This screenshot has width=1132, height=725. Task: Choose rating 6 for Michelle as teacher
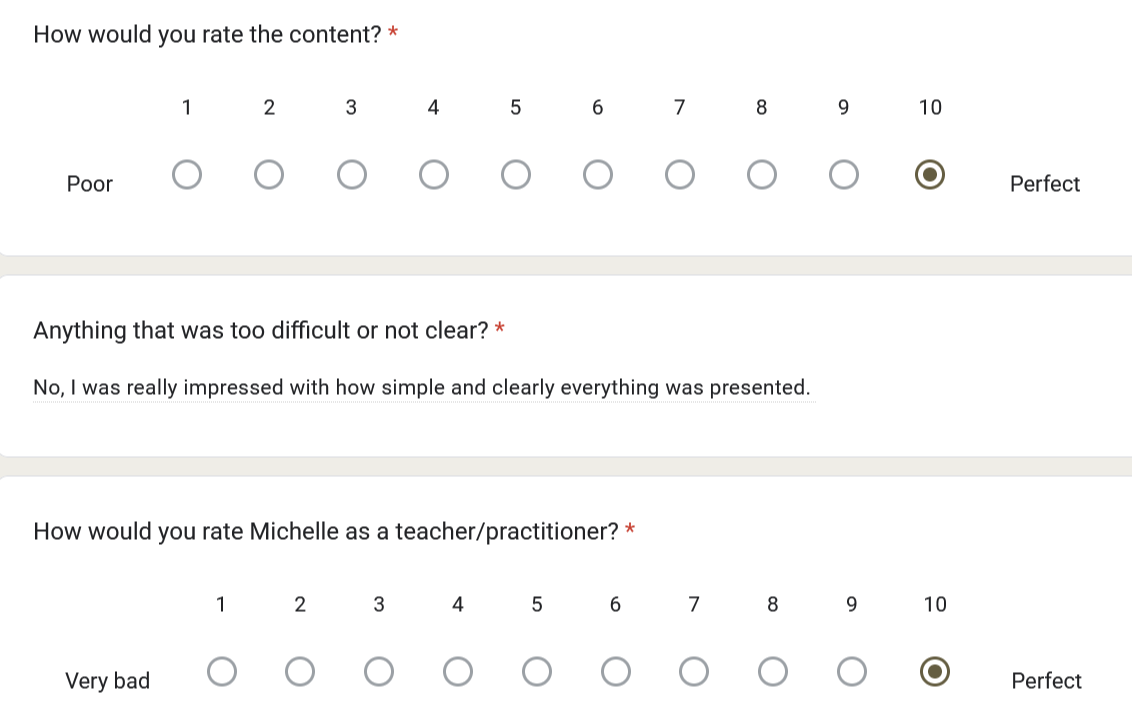pyautogui.click(x=615, y=672)
